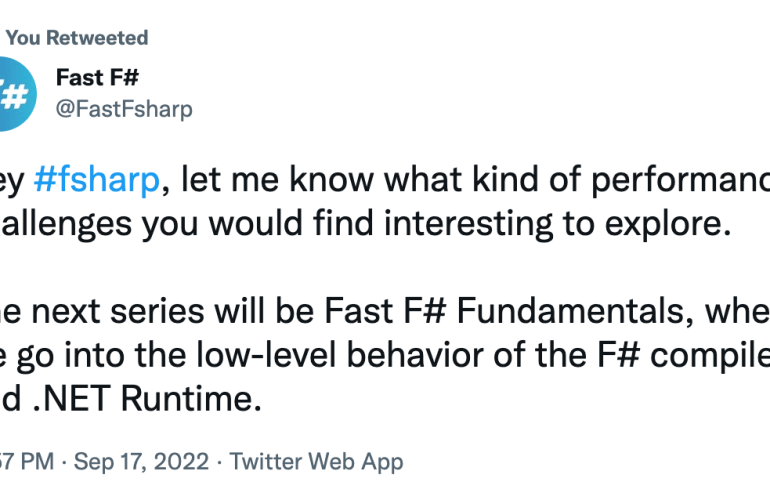Click the tweet's PM posting time
This screenshot has height=500, width=770.
(20, 462)
